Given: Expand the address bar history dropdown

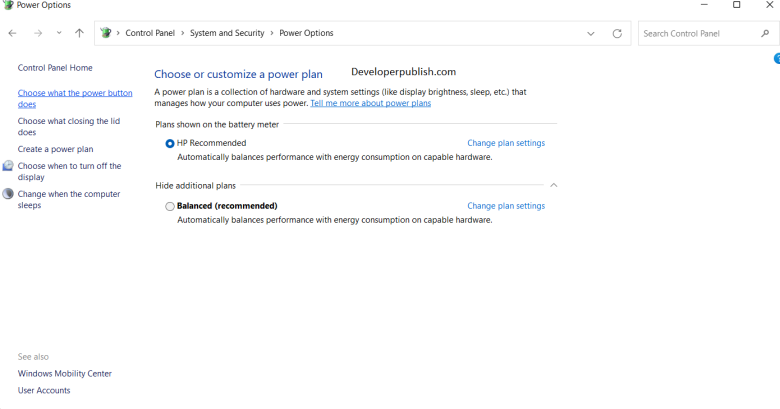Looking at the screenshot, I should pos(591,33).
